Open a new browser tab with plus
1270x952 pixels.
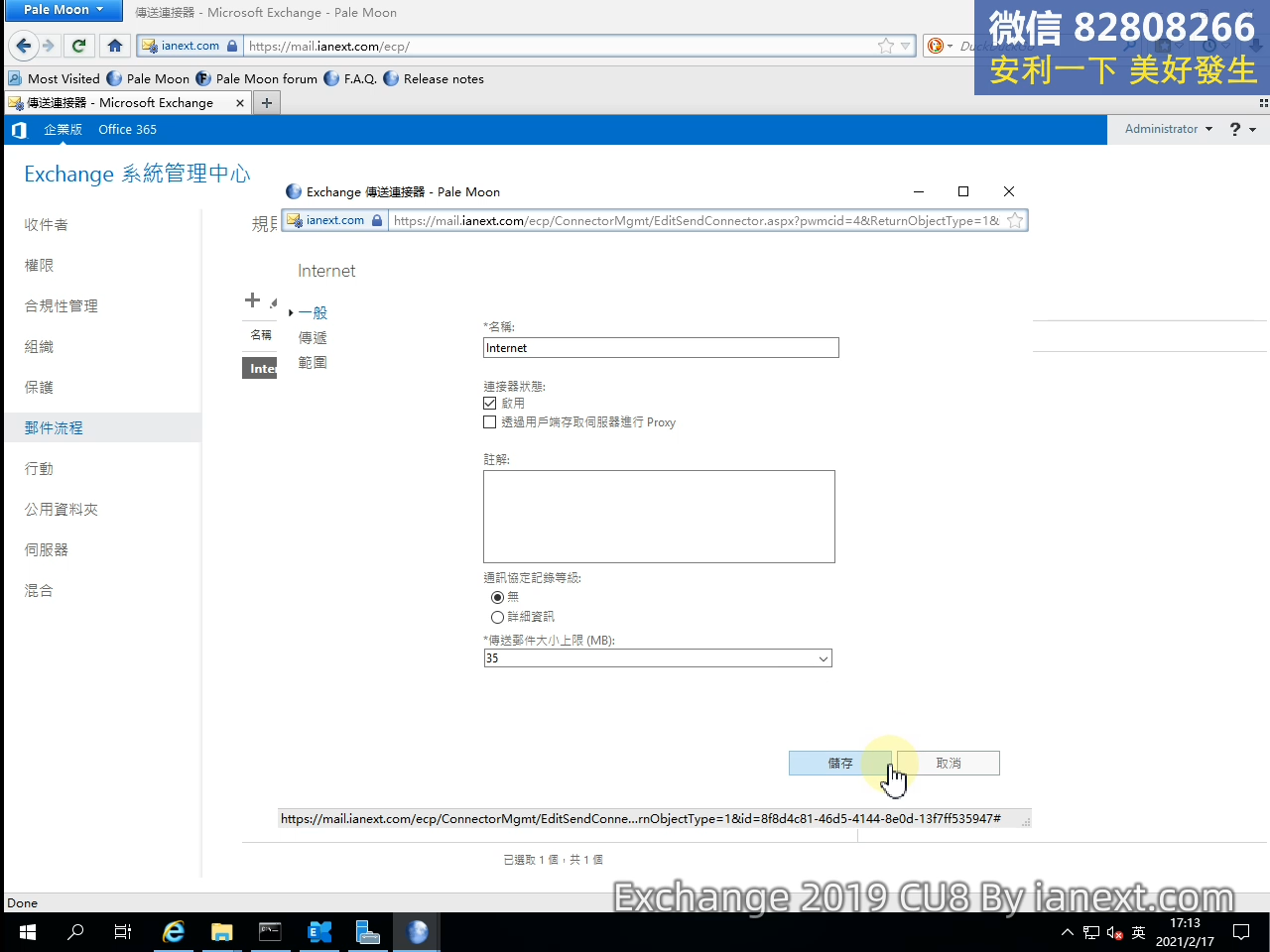click(266, 103)
